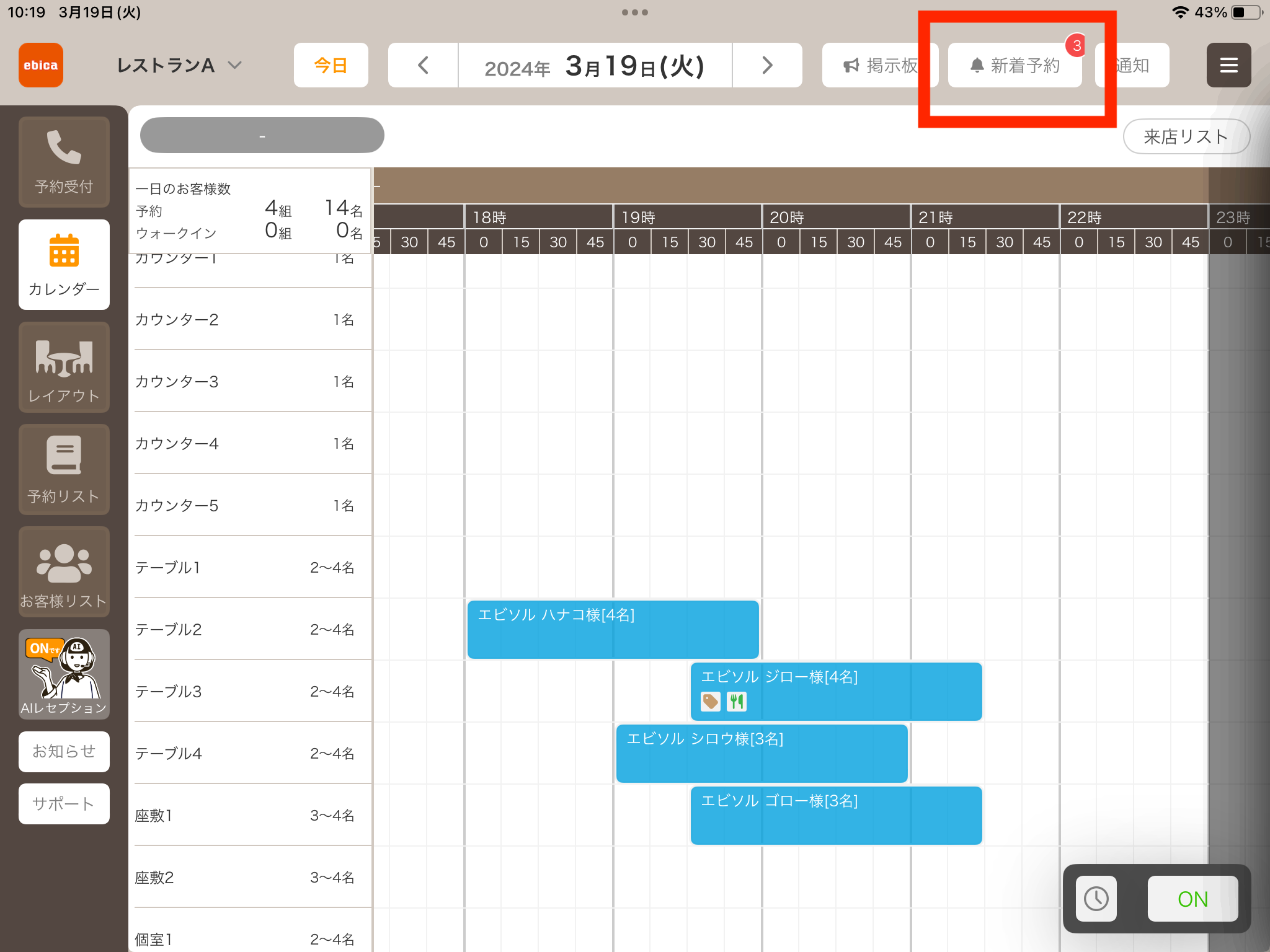The width and height of the screenshot is (1270, 952).
Task: Open the 予約受付 phone reception panel
Action: click(64, 162)
